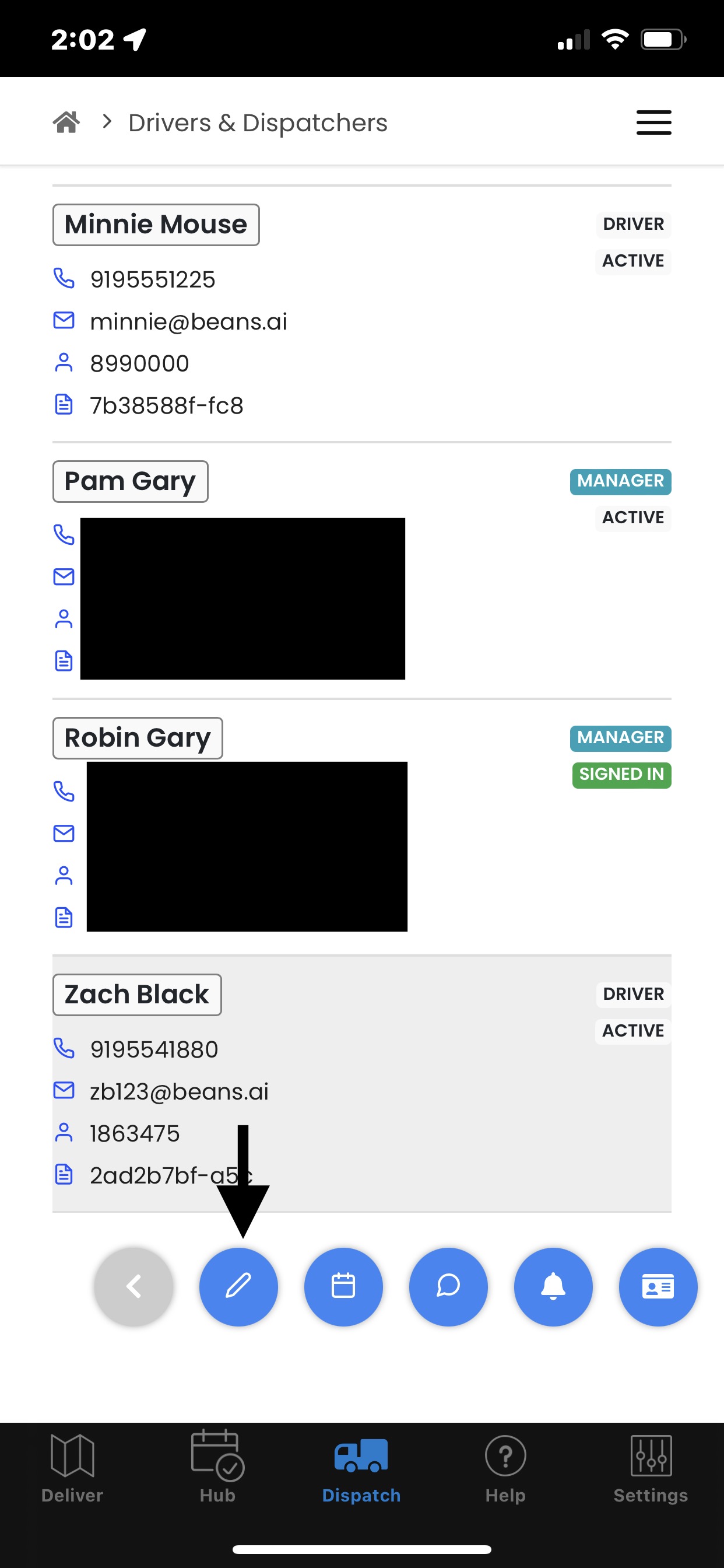
Task: Open the Help tab
Action: coord(505,1468)
